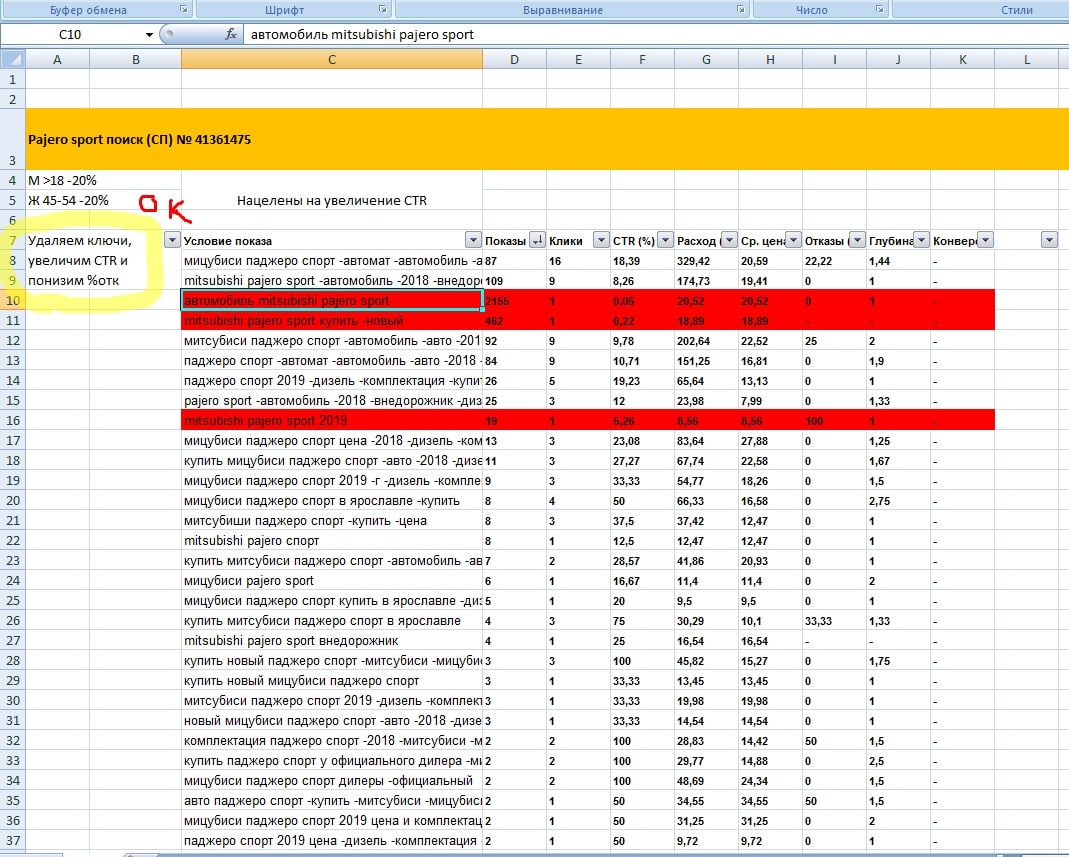Screen dimensions: 1069x857
Task: Click cell 'мицубиси pajero sport'
Action: click(332, 581)
